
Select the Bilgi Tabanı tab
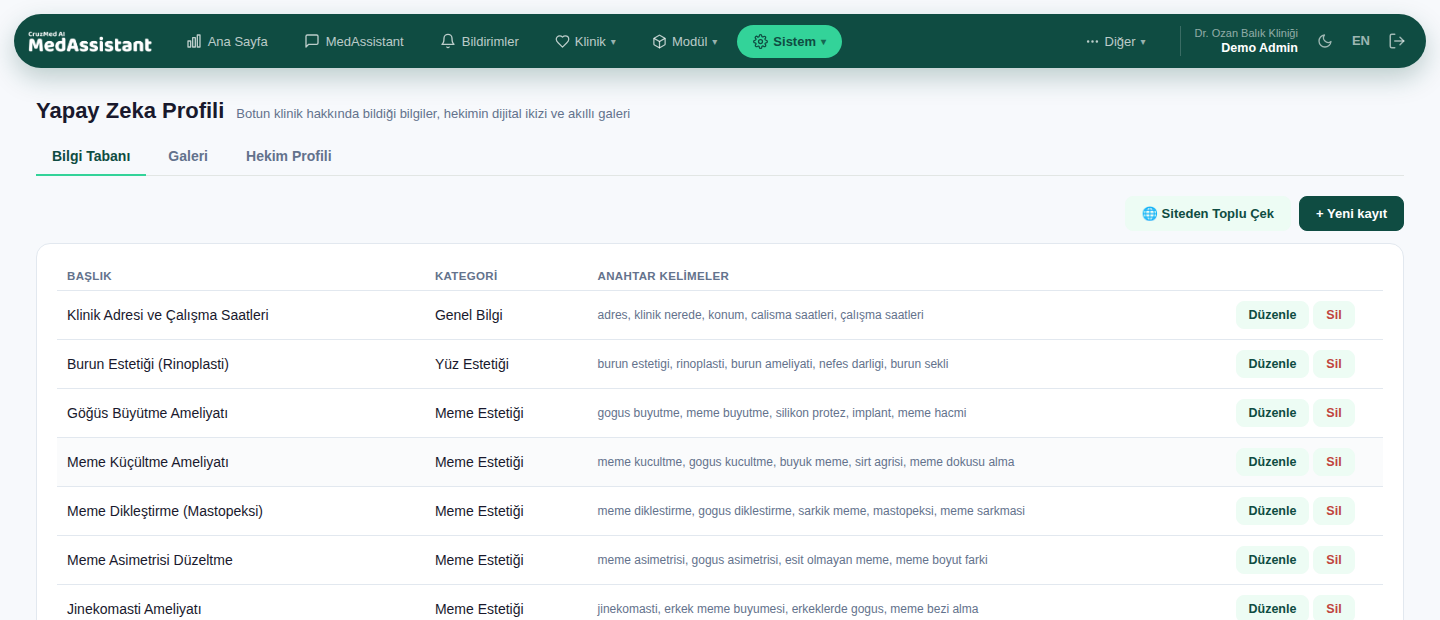(x=91, y=157)
